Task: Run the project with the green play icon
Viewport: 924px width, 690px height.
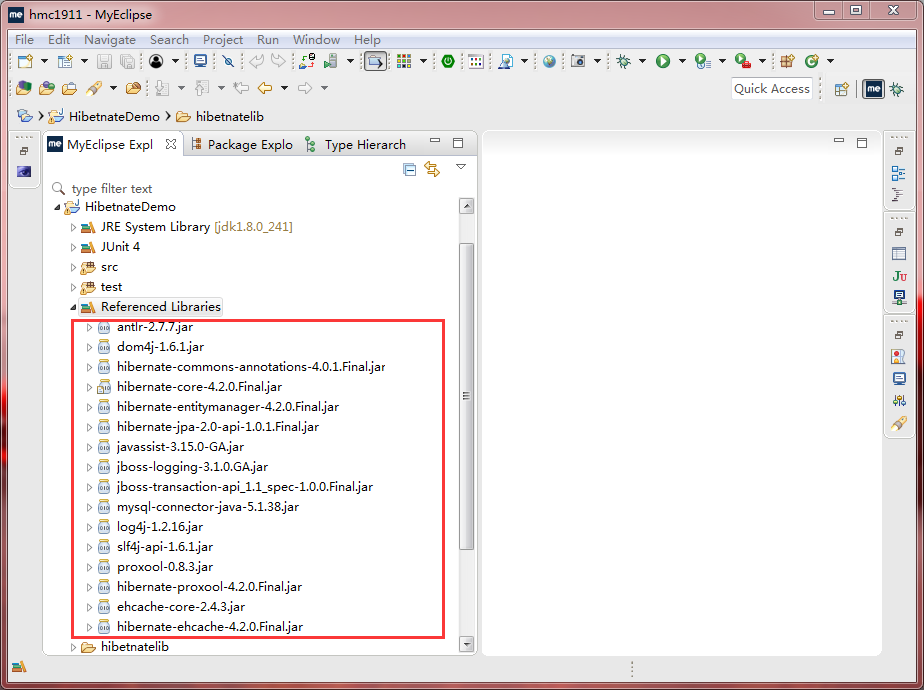Action: click(663, 61)
